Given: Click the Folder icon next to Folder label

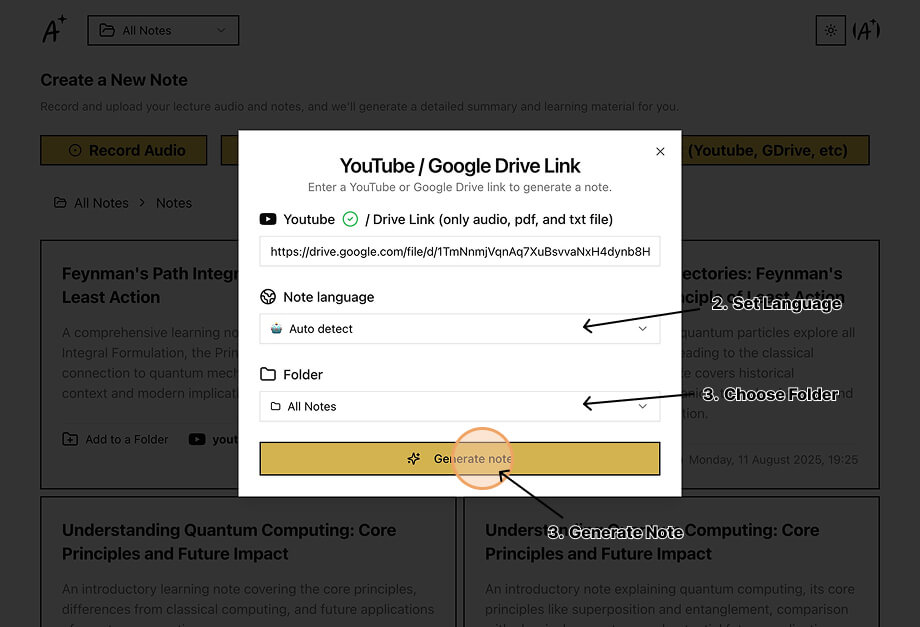Looking at the screenshot, I should point(268,374).
